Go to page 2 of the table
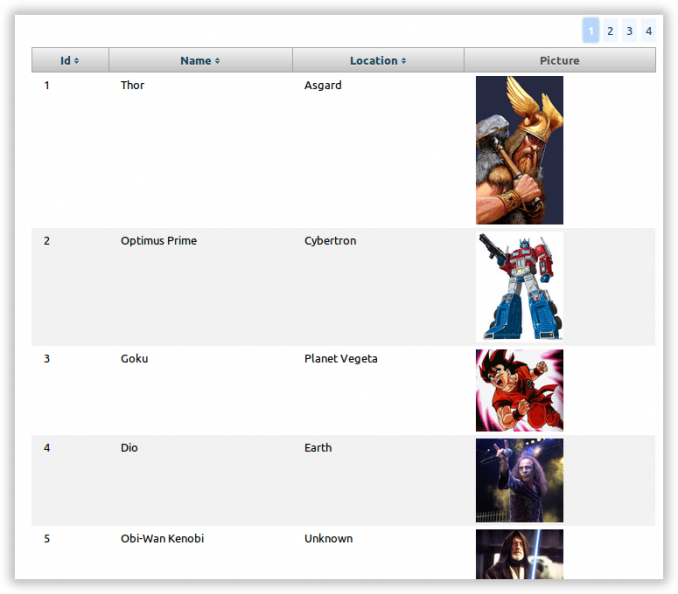 610,31
